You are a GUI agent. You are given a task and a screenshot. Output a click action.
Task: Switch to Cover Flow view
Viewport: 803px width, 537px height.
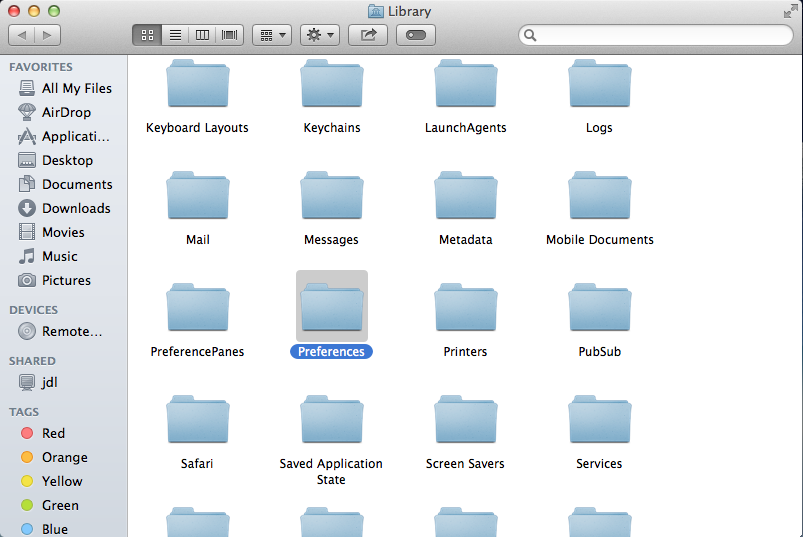tap(230, 35)
